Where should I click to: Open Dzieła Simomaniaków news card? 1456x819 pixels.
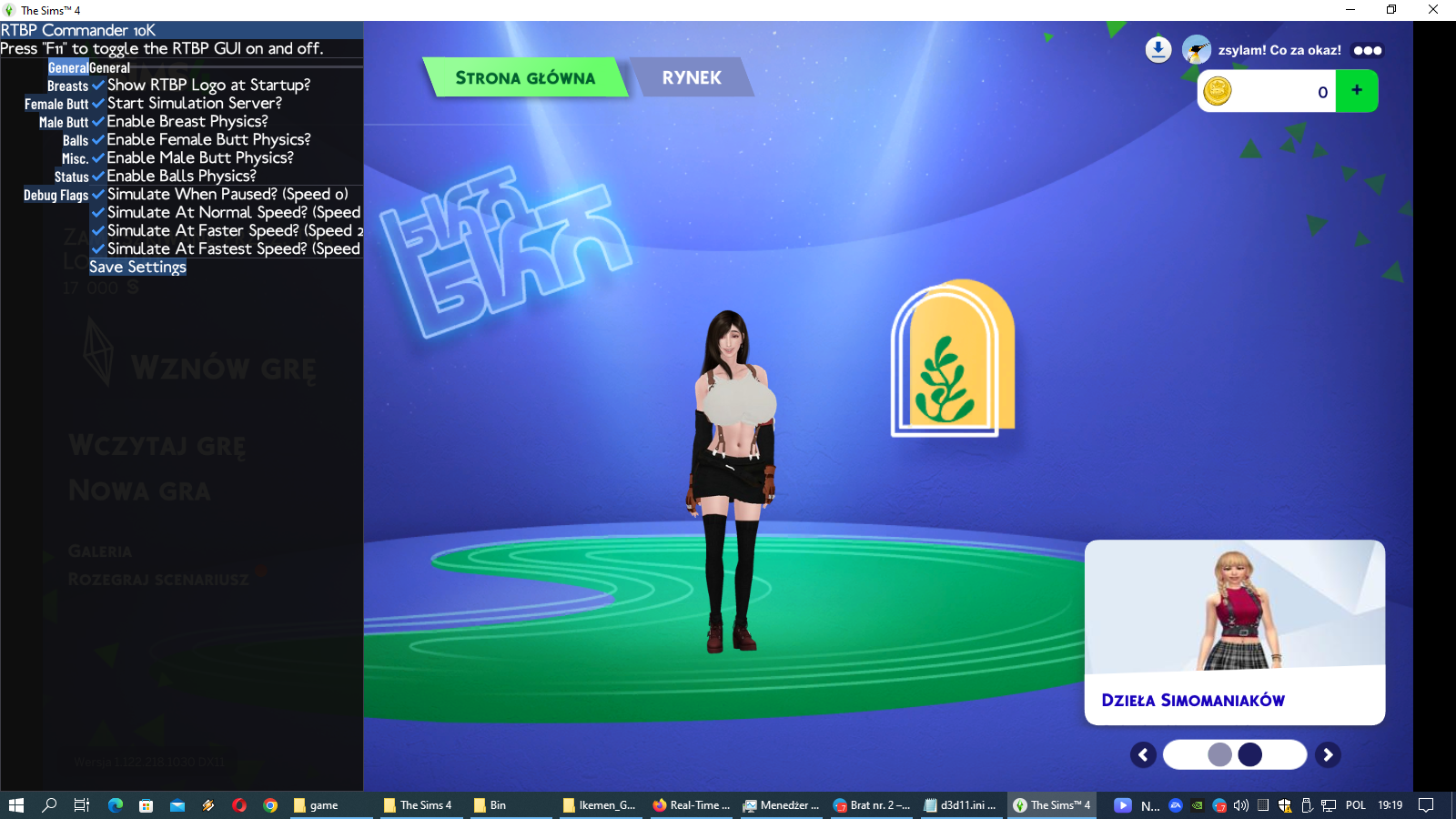(x=1235, y=632)
